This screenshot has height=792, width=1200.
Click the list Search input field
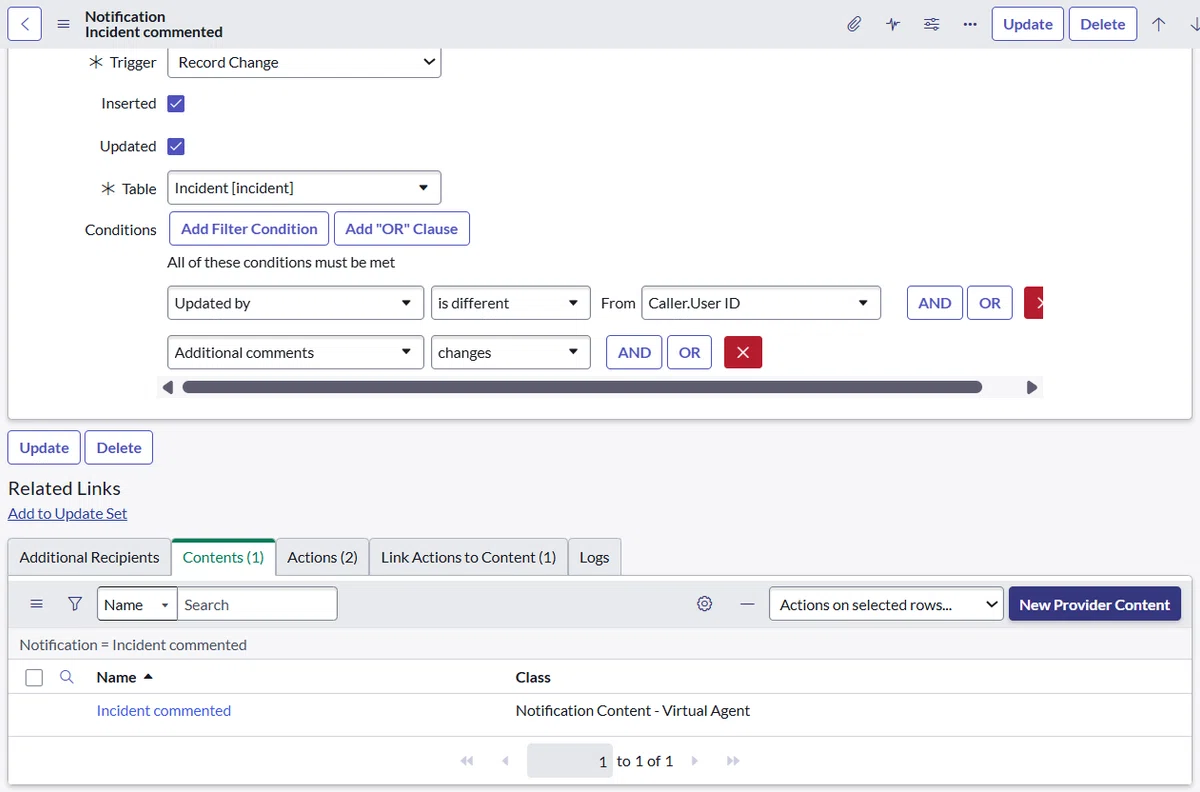click(257, 604)
